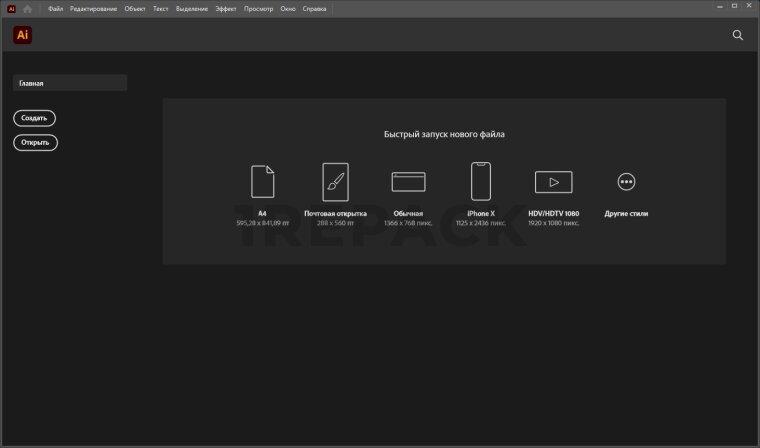Open the Просмотр menu
This screenshot has width=760, height=448.
(x=258, y=8)
